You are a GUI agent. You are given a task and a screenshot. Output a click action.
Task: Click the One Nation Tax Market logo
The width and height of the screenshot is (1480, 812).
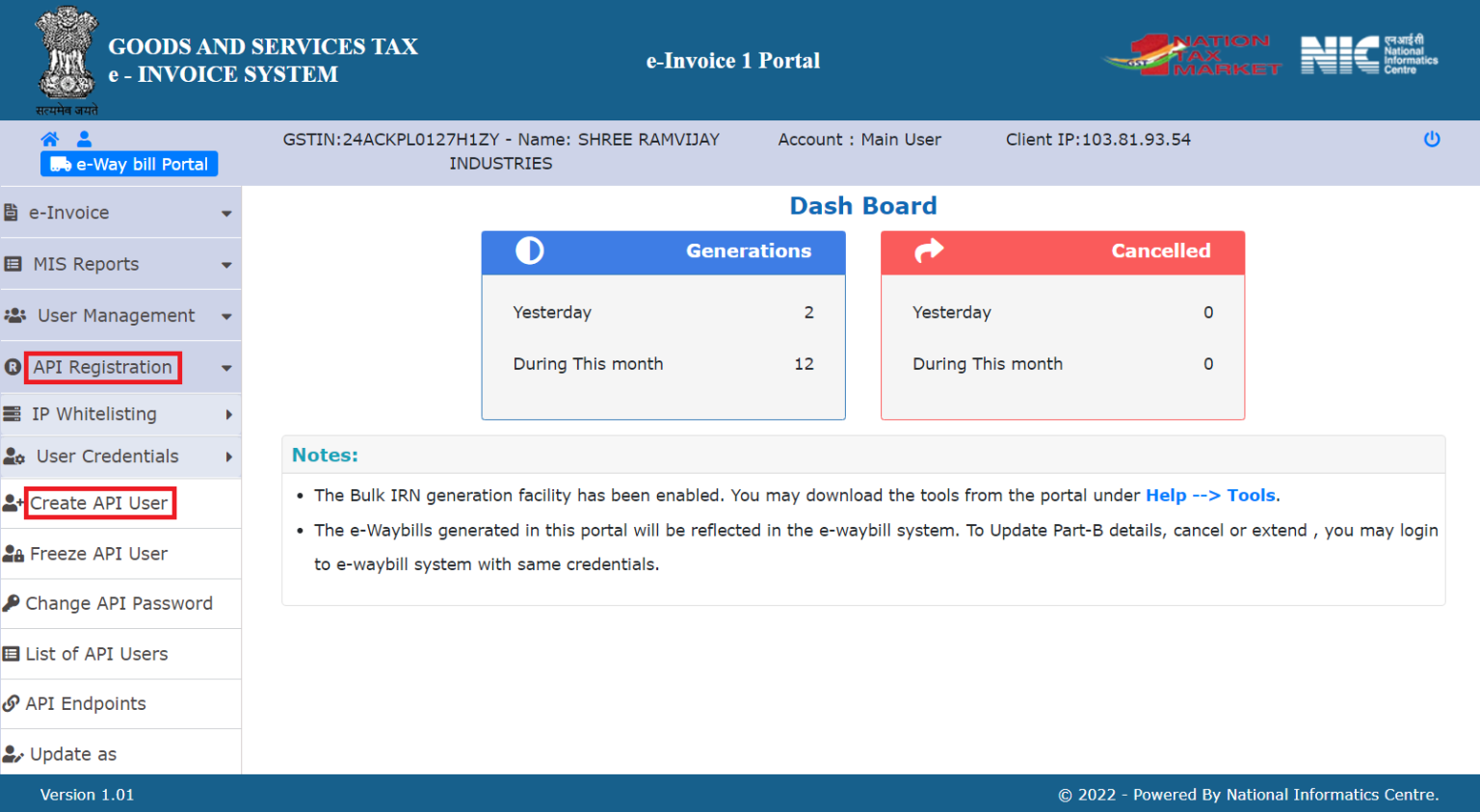pos(1193,56)
